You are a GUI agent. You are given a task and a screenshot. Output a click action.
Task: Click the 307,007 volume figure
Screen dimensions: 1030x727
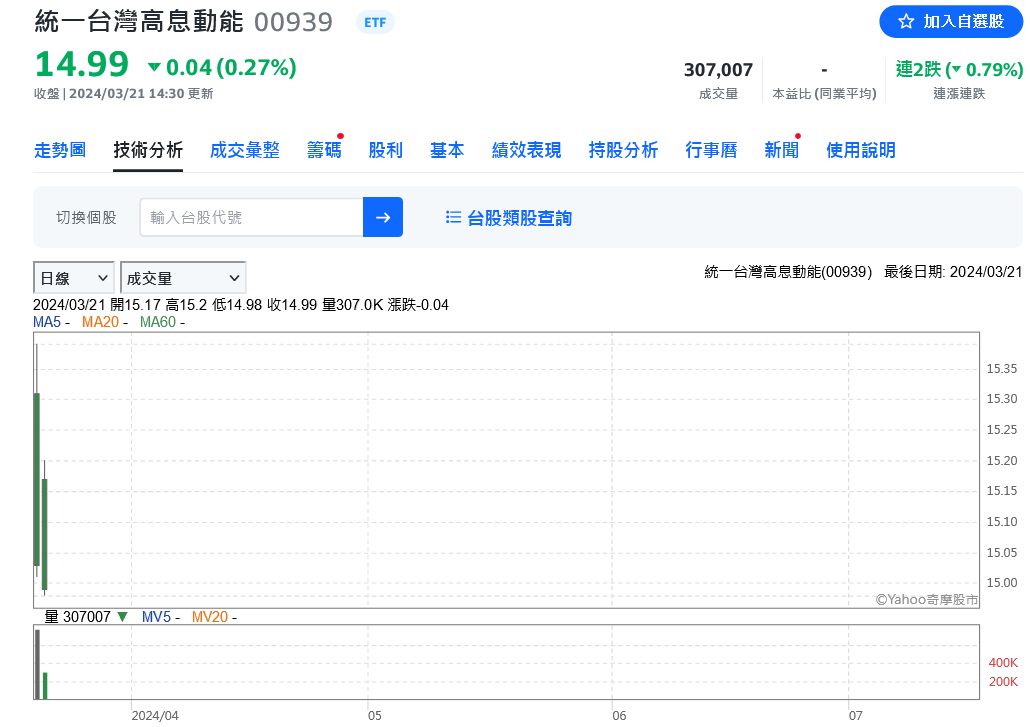pos(718,70)
